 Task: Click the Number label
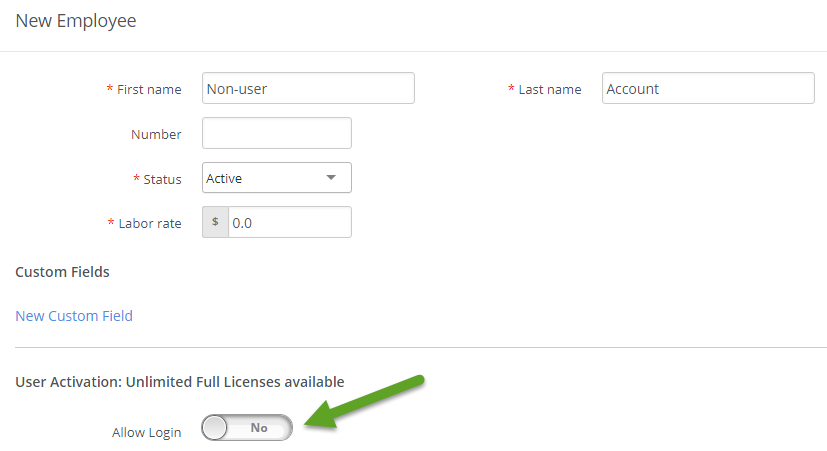(156, 134)
